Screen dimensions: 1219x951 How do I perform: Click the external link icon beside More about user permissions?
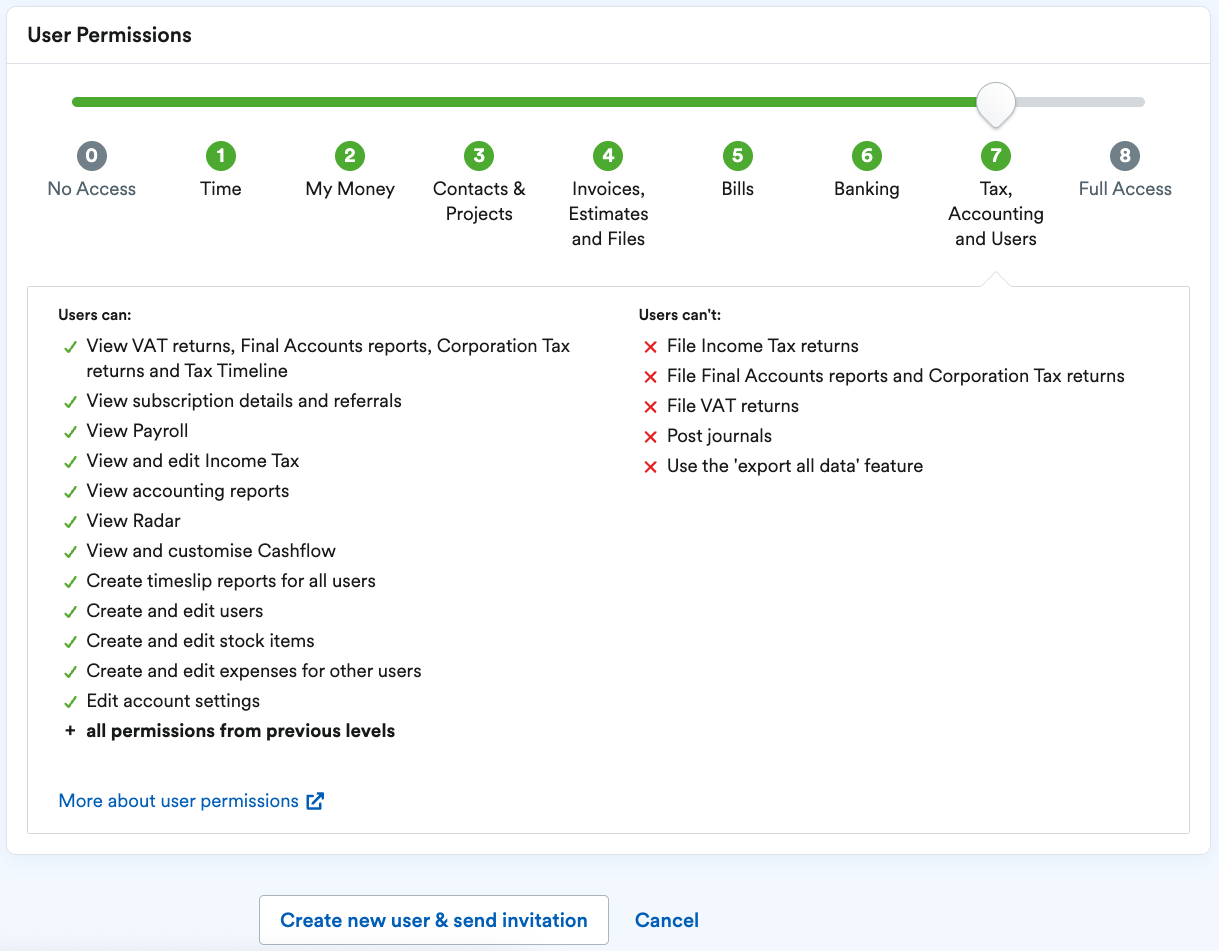click(315, 801)
